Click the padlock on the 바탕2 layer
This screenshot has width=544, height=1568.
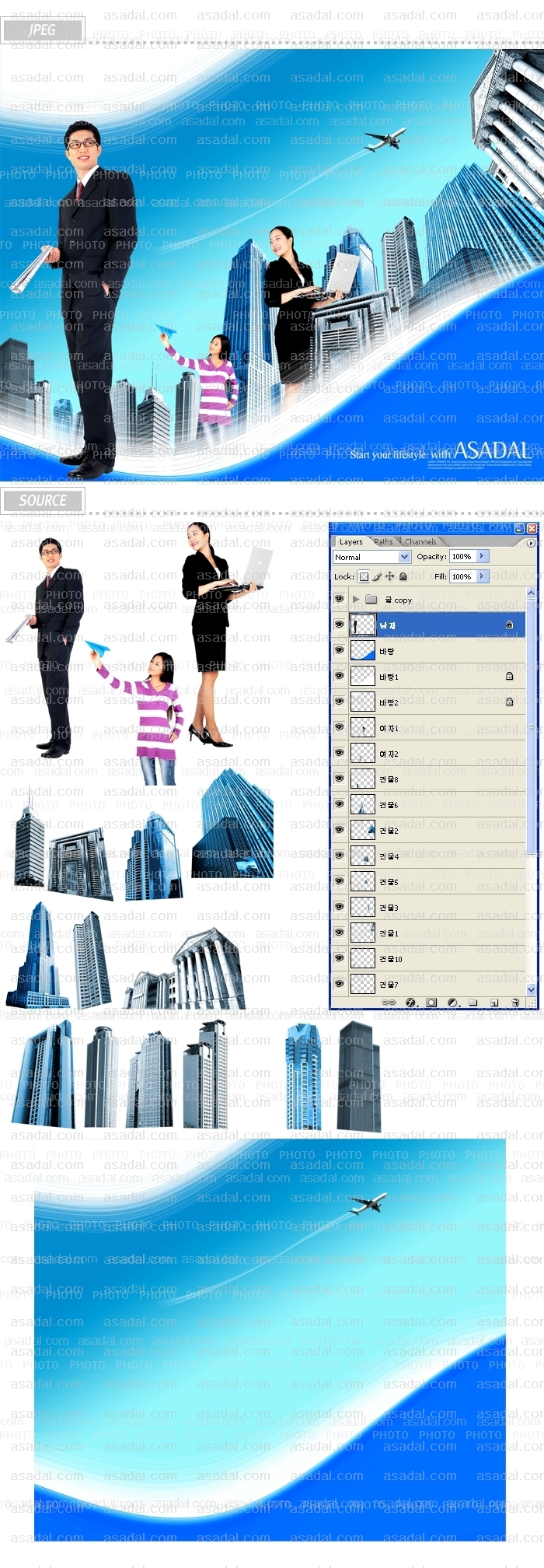[509, 702]
